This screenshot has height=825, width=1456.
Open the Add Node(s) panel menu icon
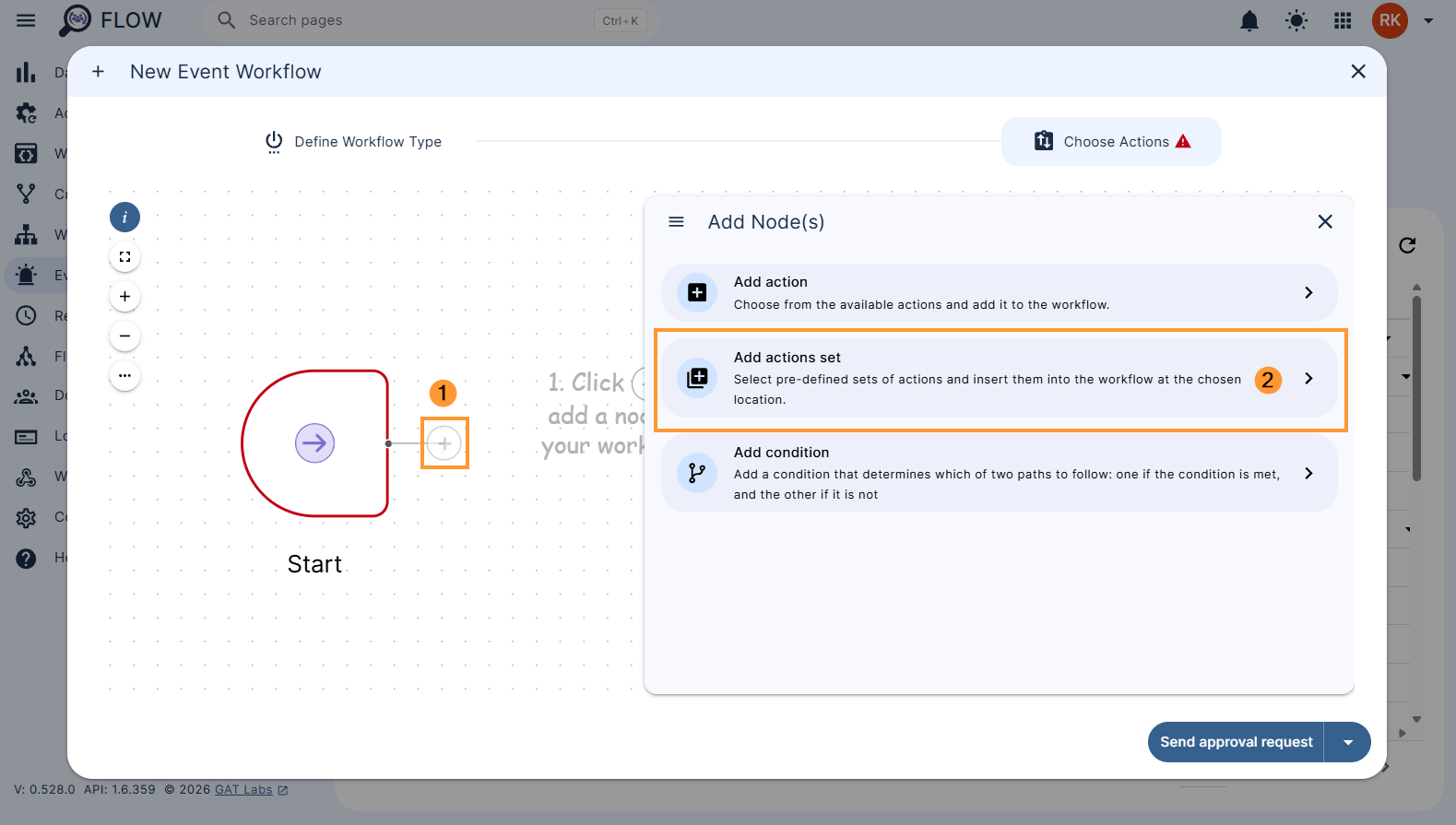(676, 222)
